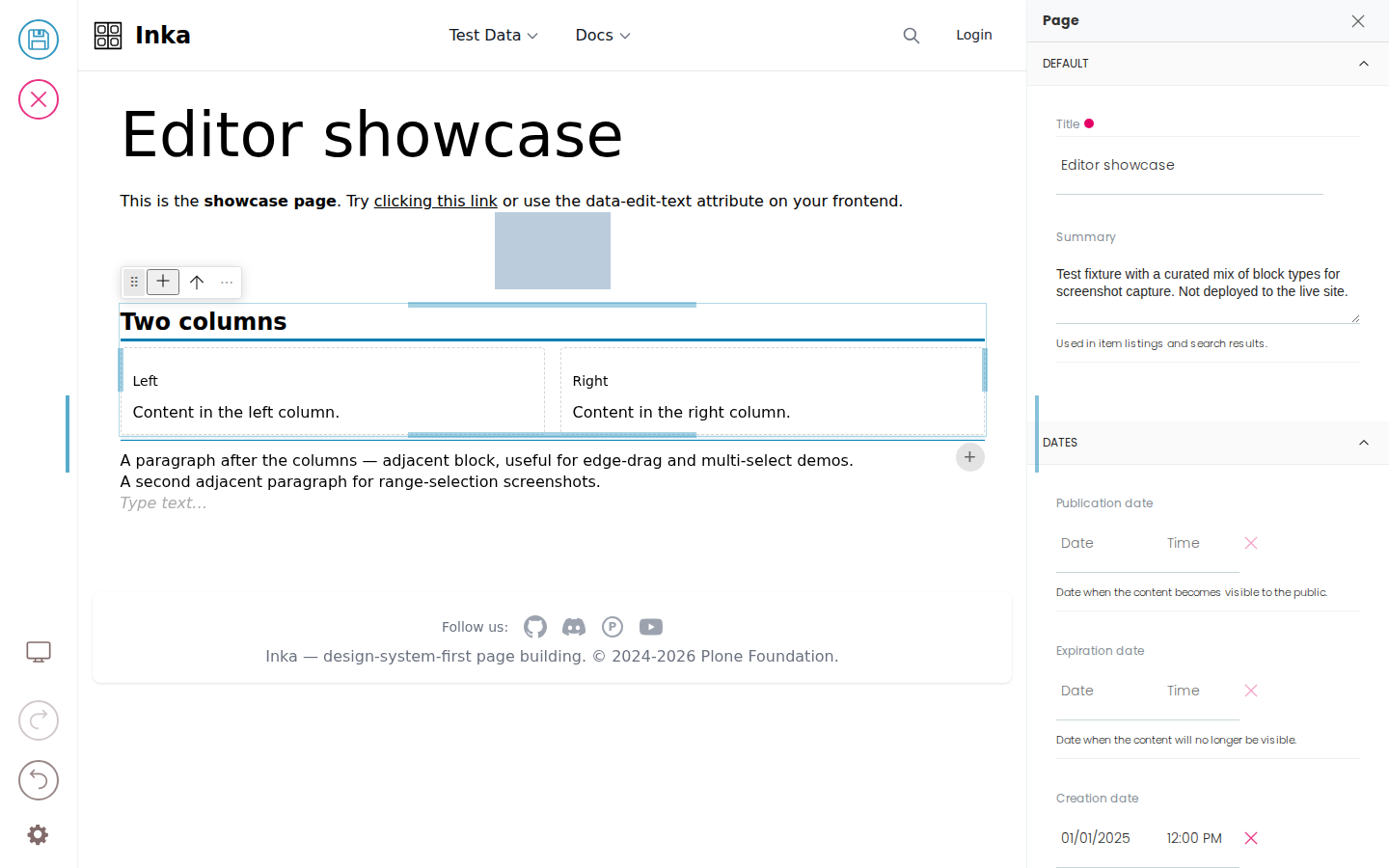Click the 'Right' column label

[590, 381]
